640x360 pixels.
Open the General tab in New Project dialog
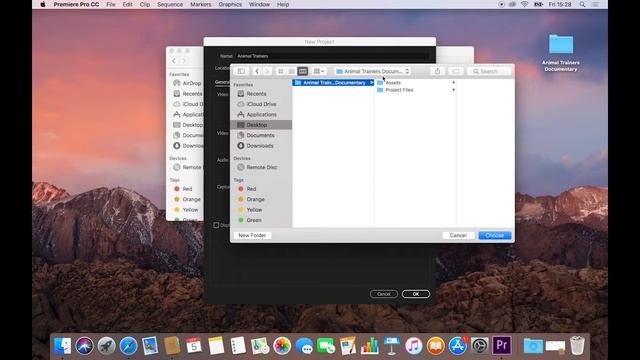(222, 82)
